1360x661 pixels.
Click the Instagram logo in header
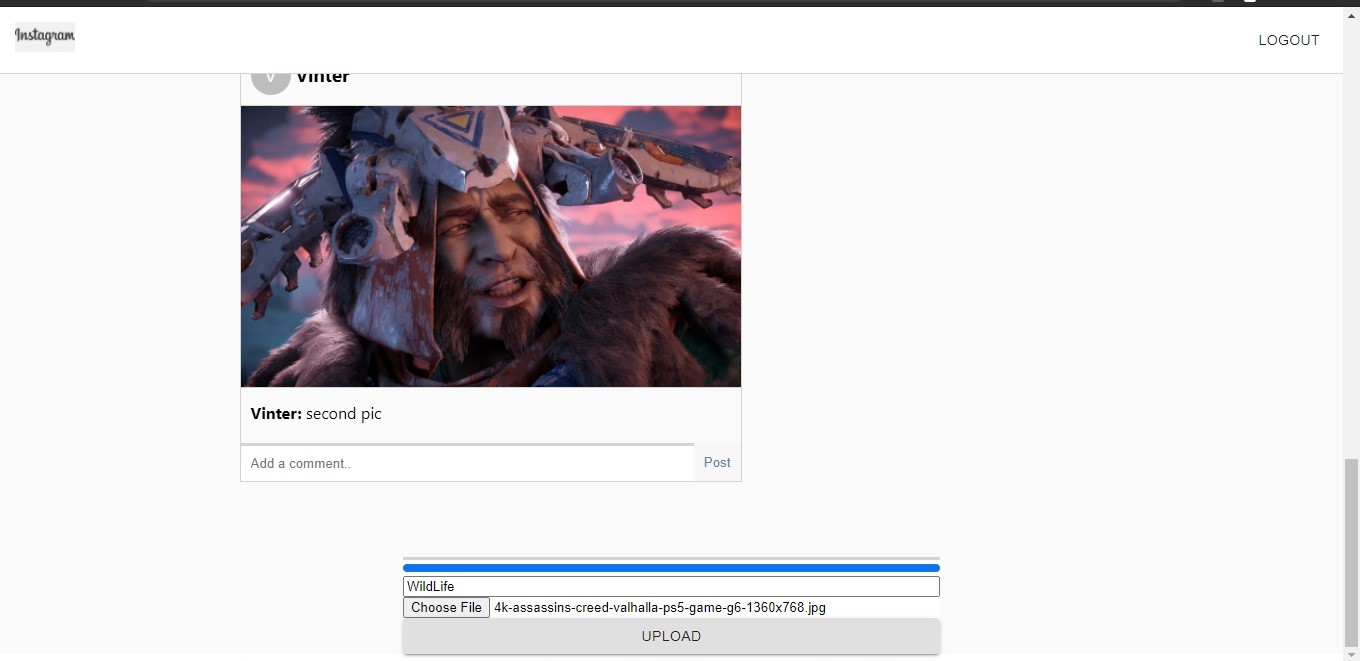45,37
